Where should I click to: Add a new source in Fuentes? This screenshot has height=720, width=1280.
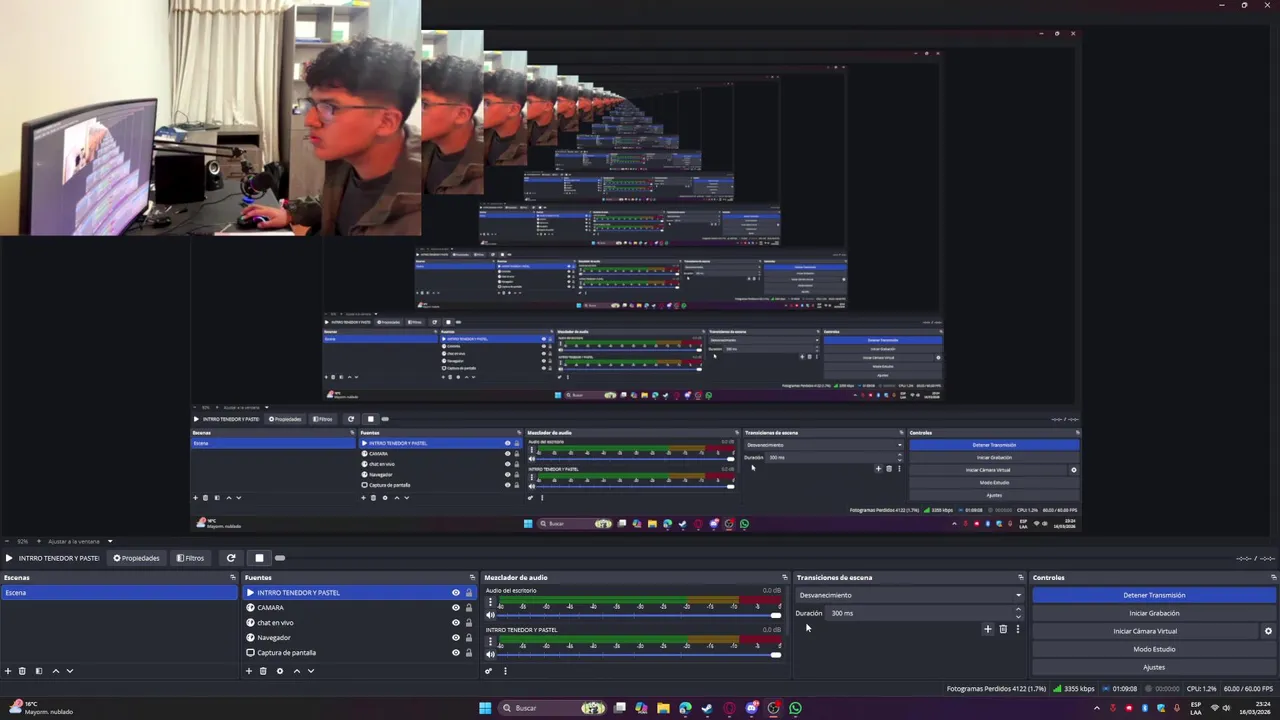pos(249,671)
